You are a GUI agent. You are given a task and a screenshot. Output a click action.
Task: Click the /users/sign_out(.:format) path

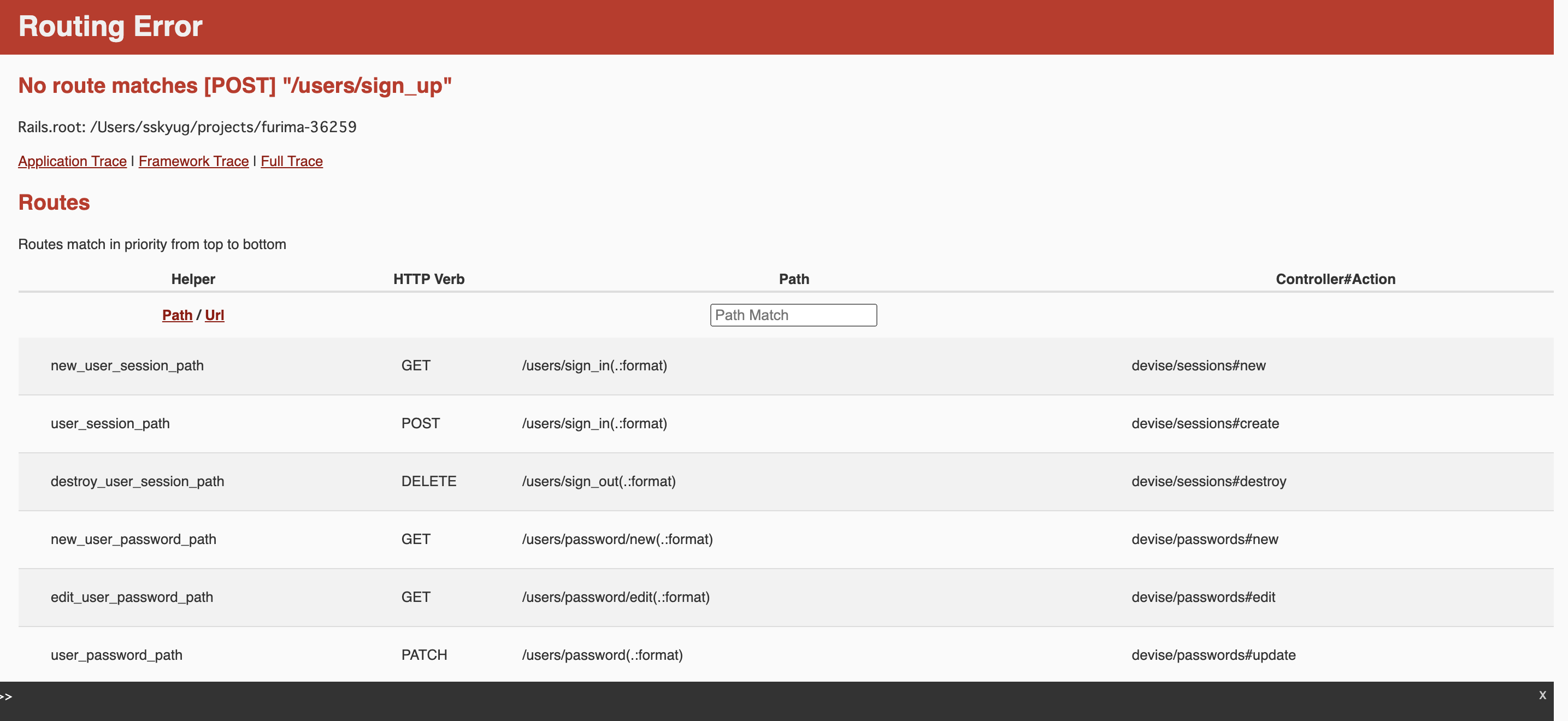click(x=598, y=481)
